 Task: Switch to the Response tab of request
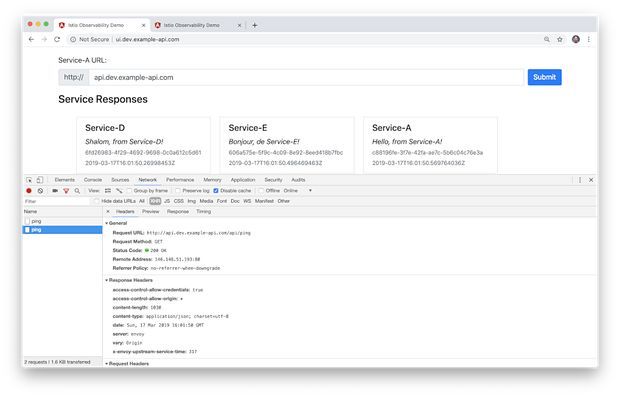(x=178, y=212)
